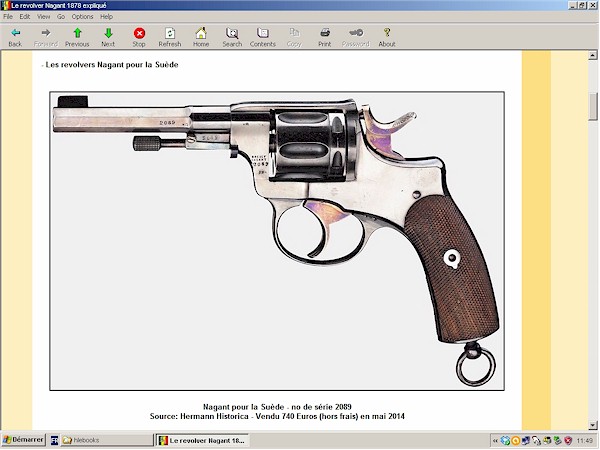Click the vertical scrollbar thumb
Viewport: 600px width, 450px height.
(x=593, y=107)
